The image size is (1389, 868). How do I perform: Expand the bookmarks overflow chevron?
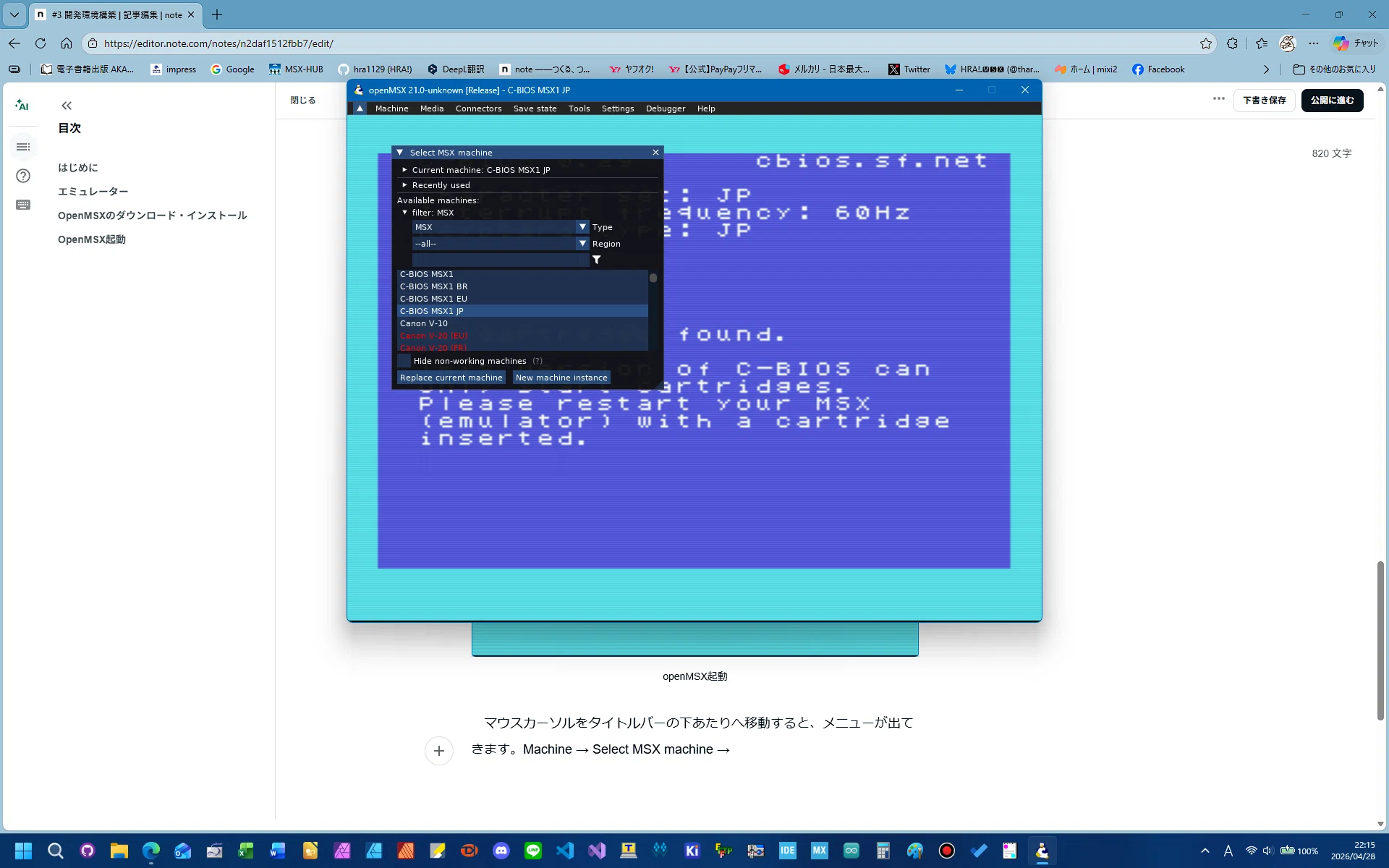1266,69
